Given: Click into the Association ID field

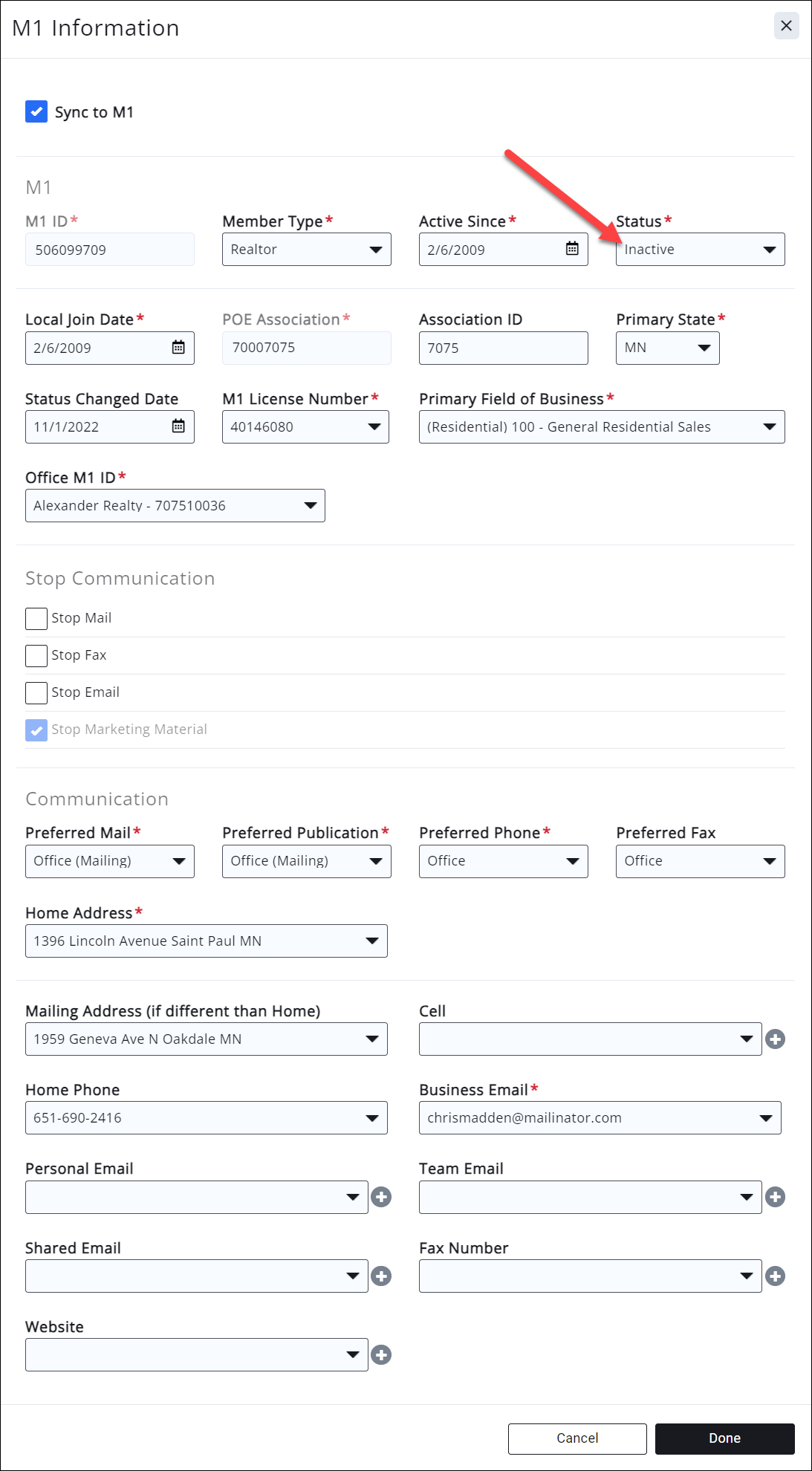Looking at the screenshot, I should coord(503,348).
